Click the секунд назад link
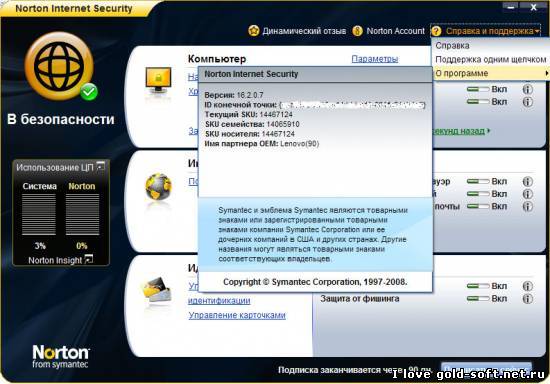Screen dimensions: 550x384 coord(459,131)
